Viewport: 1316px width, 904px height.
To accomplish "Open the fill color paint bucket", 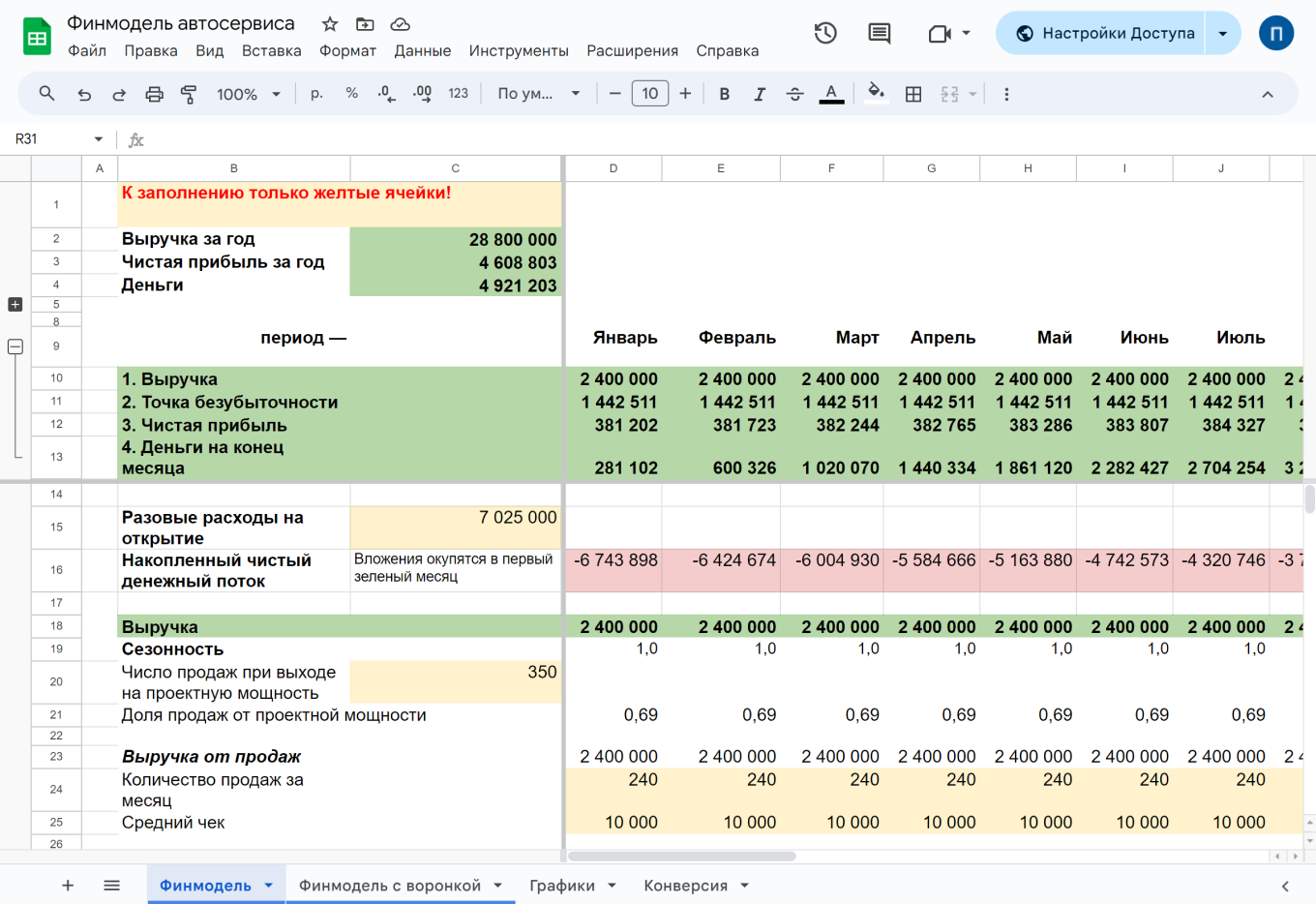I will click(x=876, y=94).
